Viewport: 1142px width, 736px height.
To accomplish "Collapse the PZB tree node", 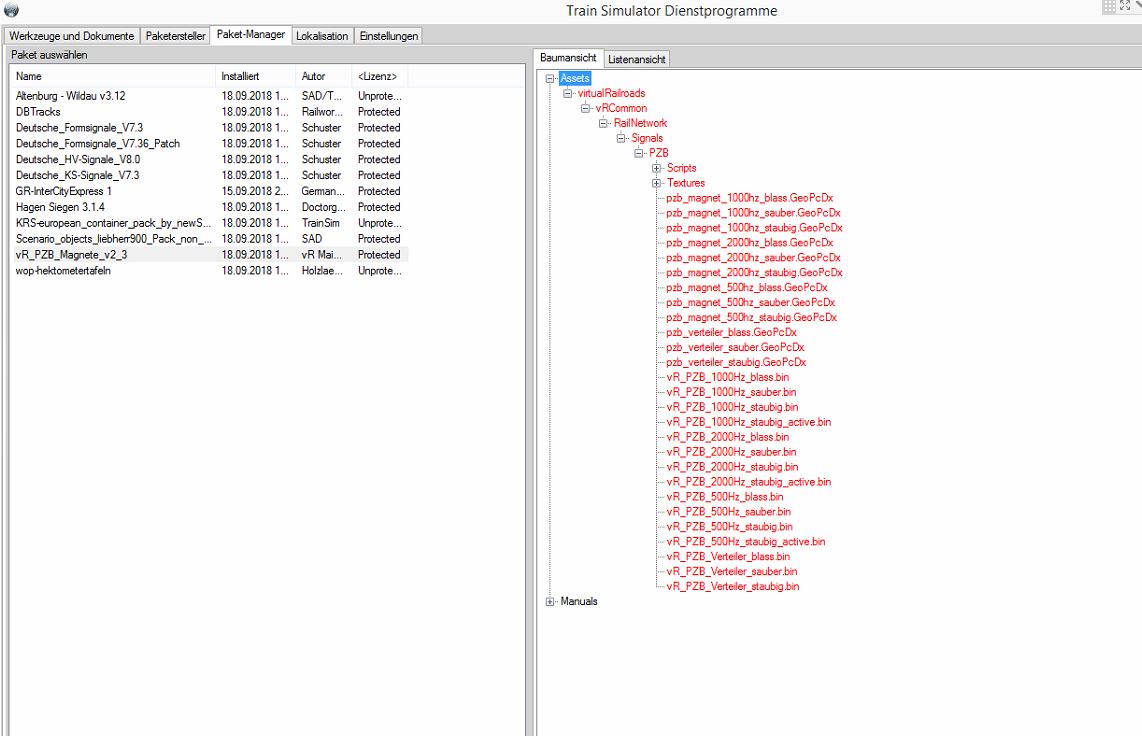I will pyautogui.click(x=639, y=153).
